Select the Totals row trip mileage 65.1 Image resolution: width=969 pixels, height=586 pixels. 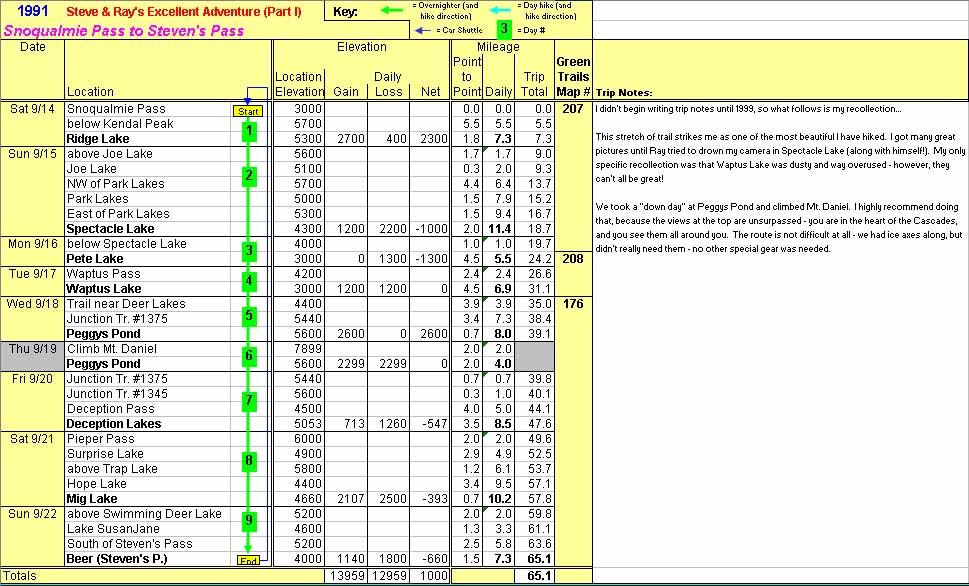[x=533, y=577]
